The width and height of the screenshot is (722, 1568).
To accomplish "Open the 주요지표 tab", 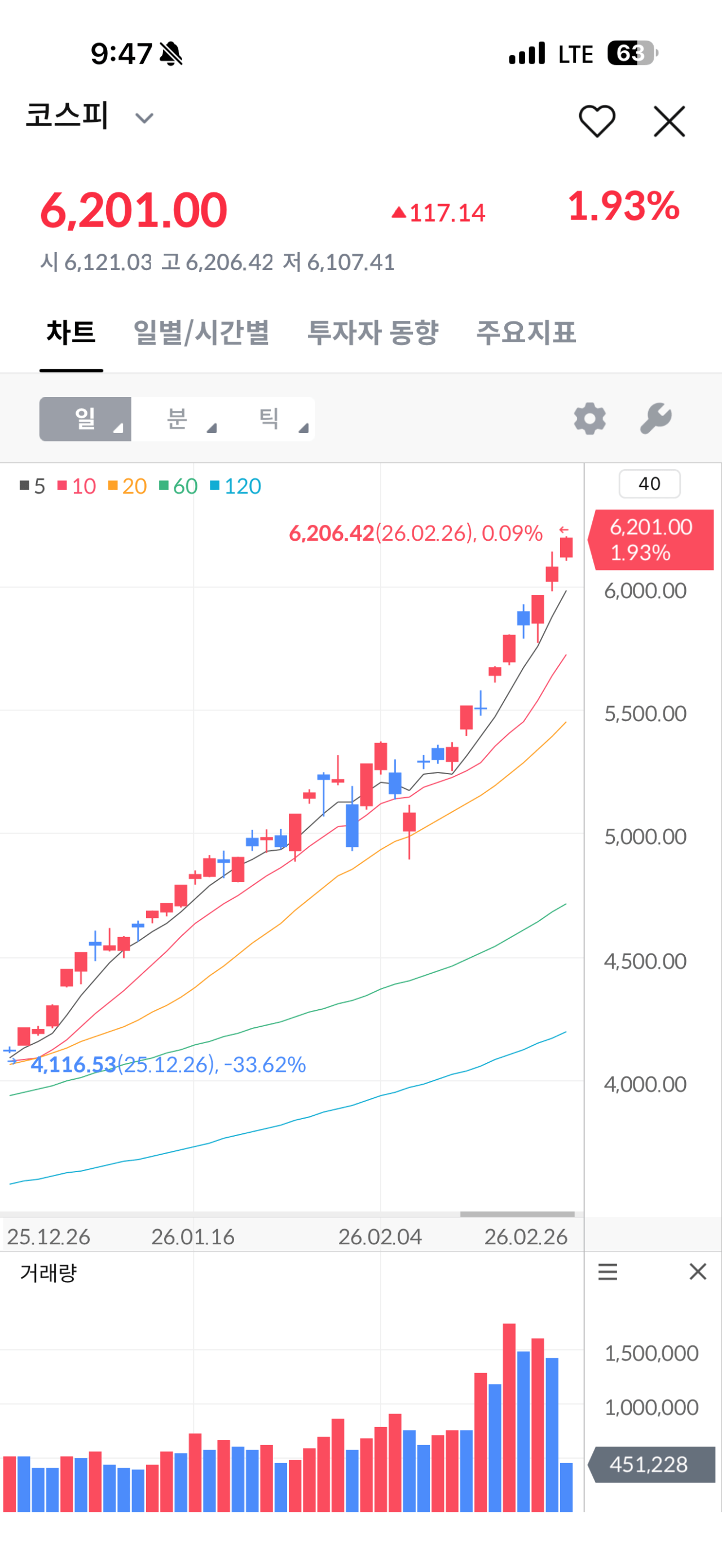I will point(525,332).
